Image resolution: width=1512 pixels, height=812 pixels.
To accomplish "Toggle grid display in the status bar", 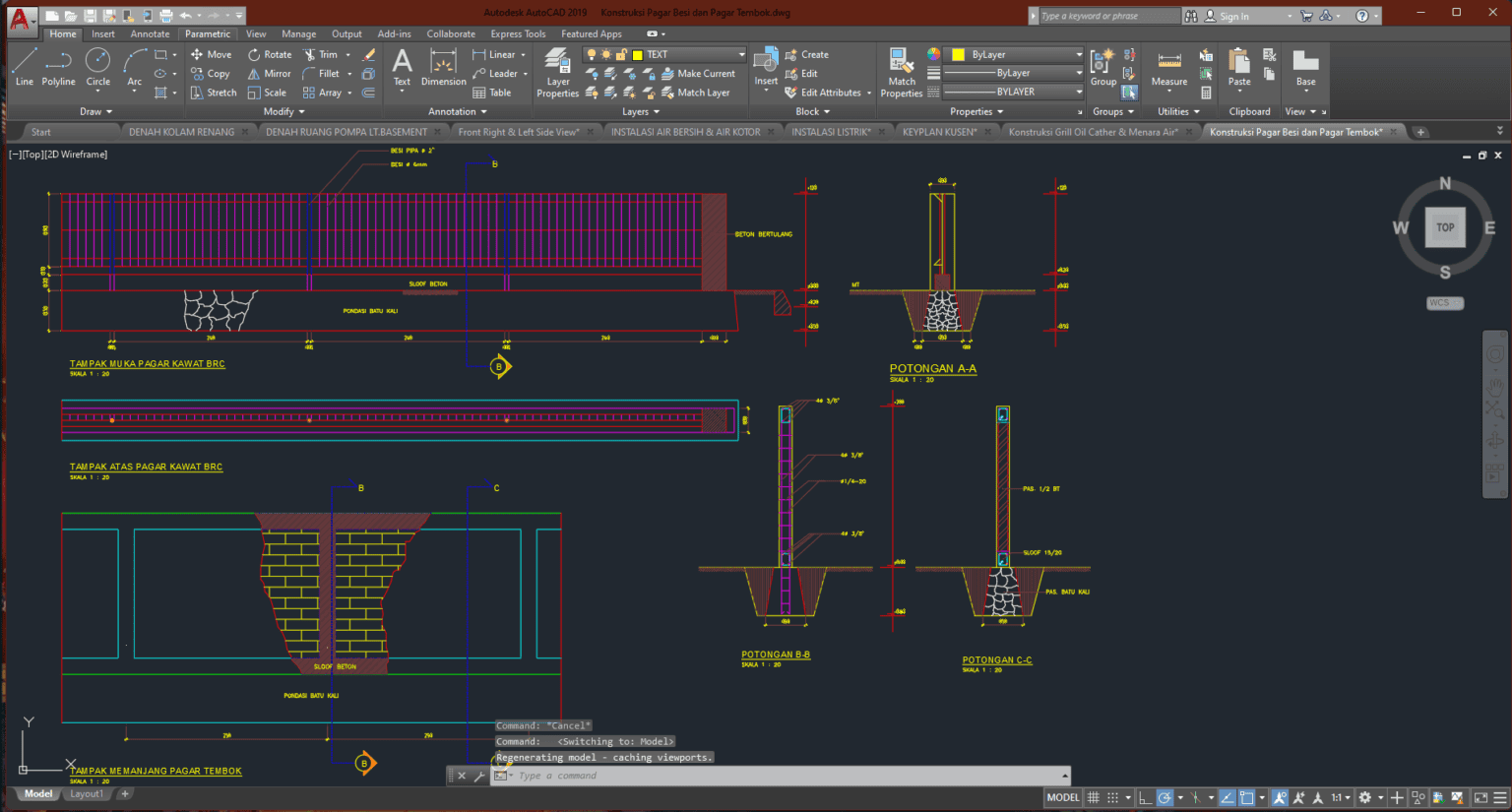I will point(1093,797).
